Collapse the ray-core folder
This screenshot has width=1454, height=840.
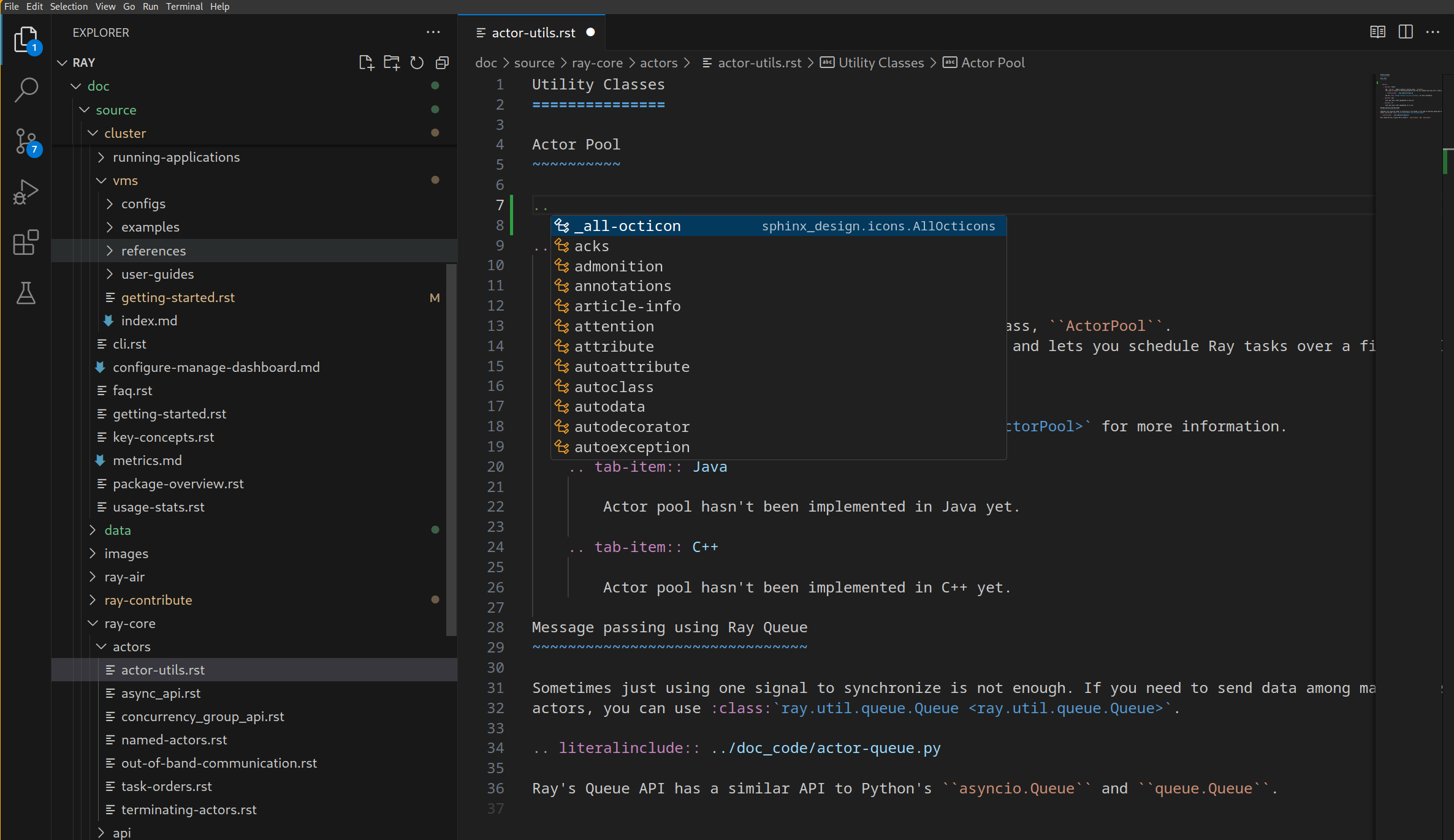[x=129, y=623]
